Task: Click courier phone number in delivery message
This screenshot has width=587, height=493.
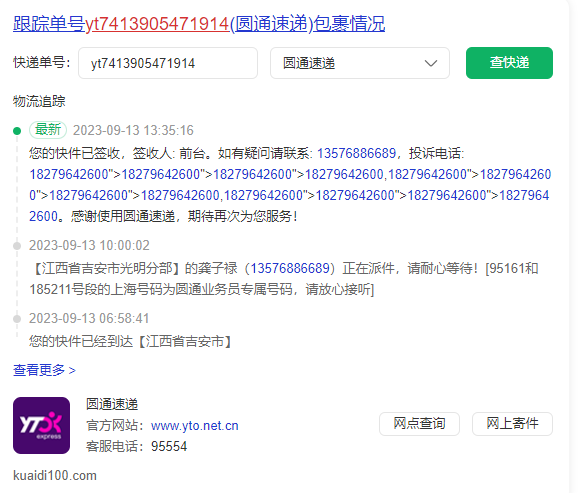Action: click(290, 268)
